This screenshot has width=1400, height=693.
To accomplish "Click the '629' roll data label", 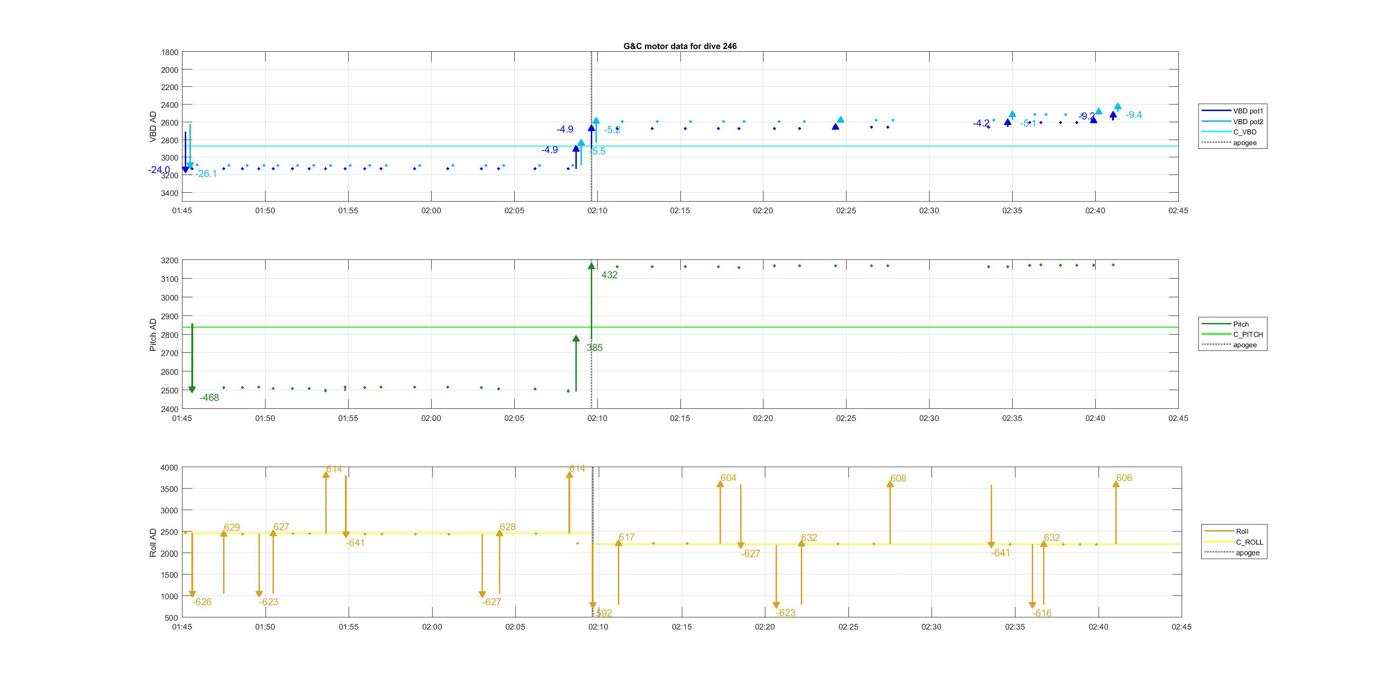I will tap(232, 527).
